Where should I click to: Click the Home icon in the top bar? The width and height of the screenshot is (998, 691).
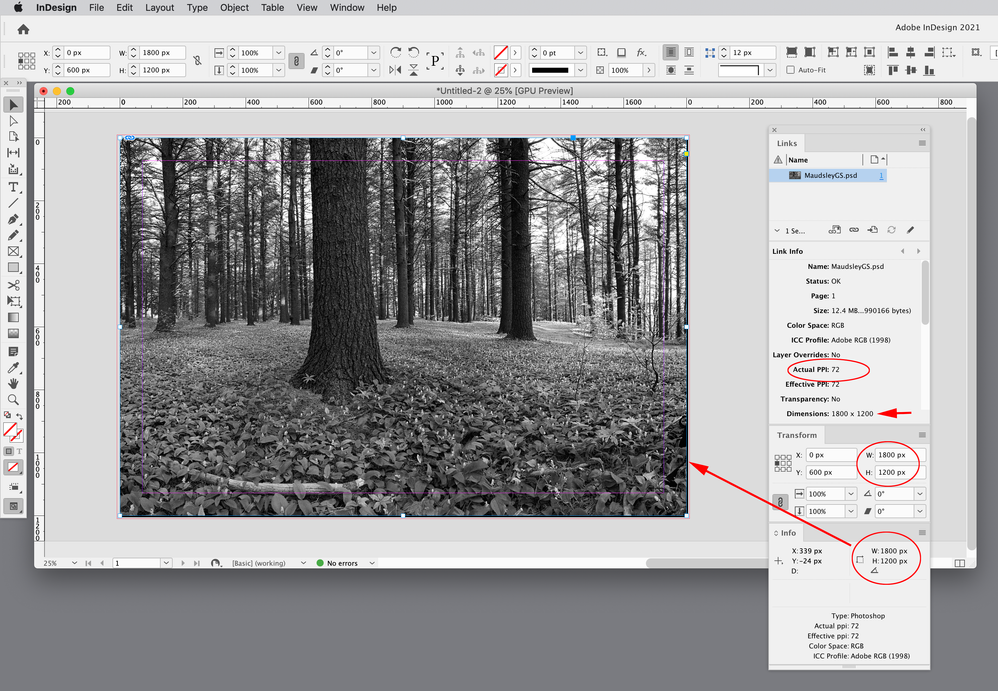coord(23,30)
